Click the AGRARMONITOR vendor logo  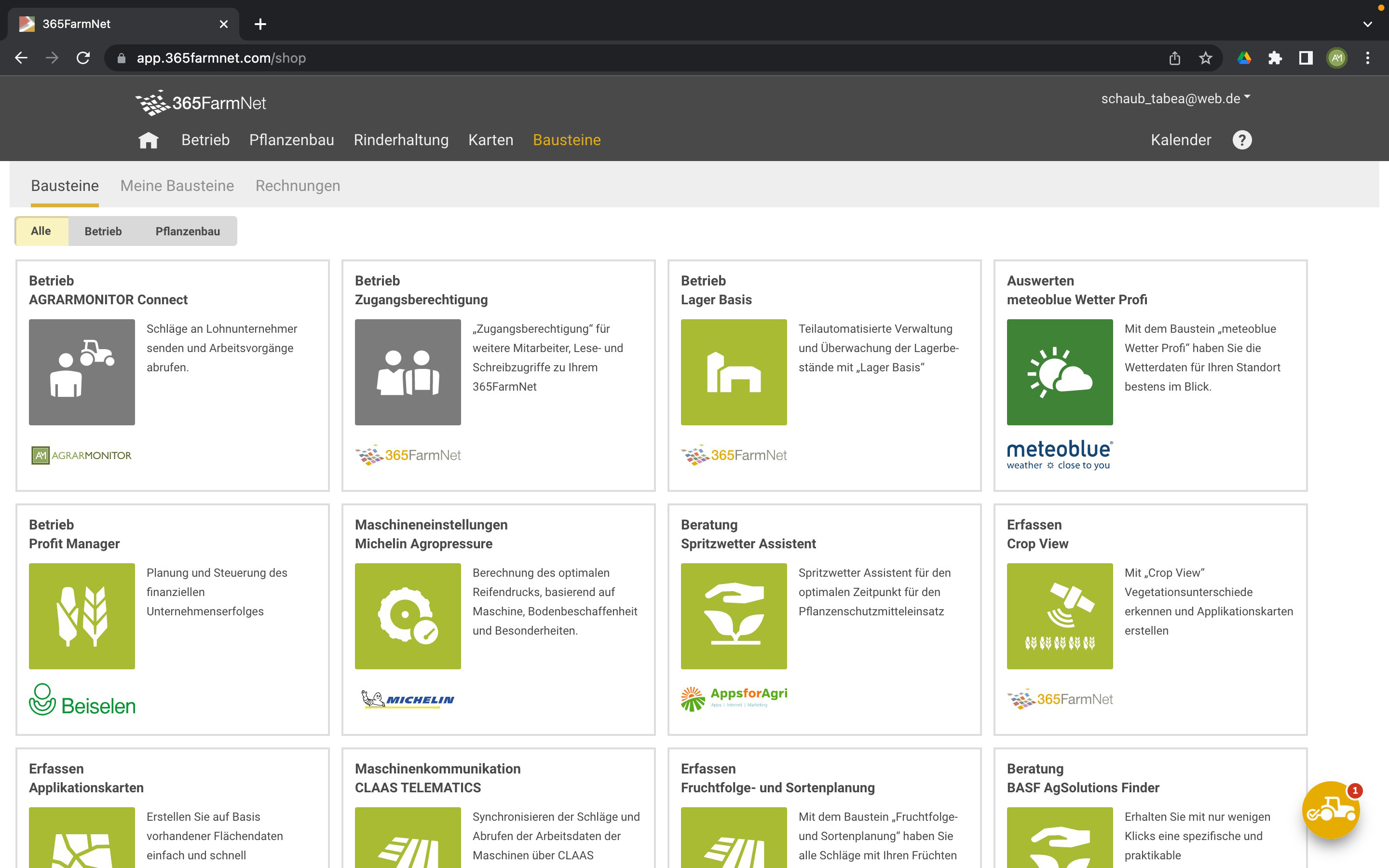click(x=81, y=455)
